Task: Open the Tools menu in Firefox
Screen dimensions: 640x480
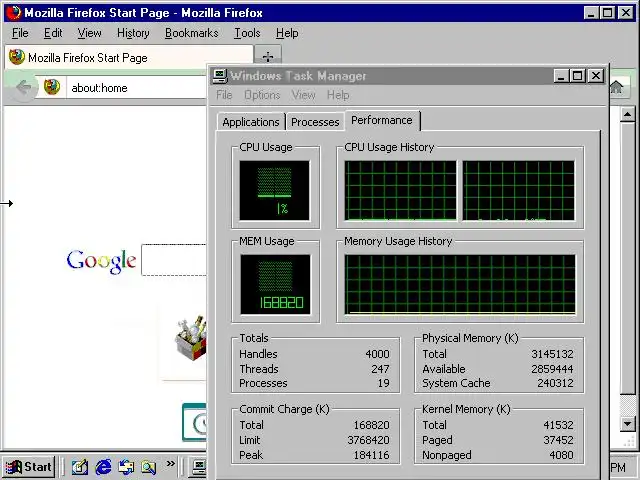Action: point(247,33)
